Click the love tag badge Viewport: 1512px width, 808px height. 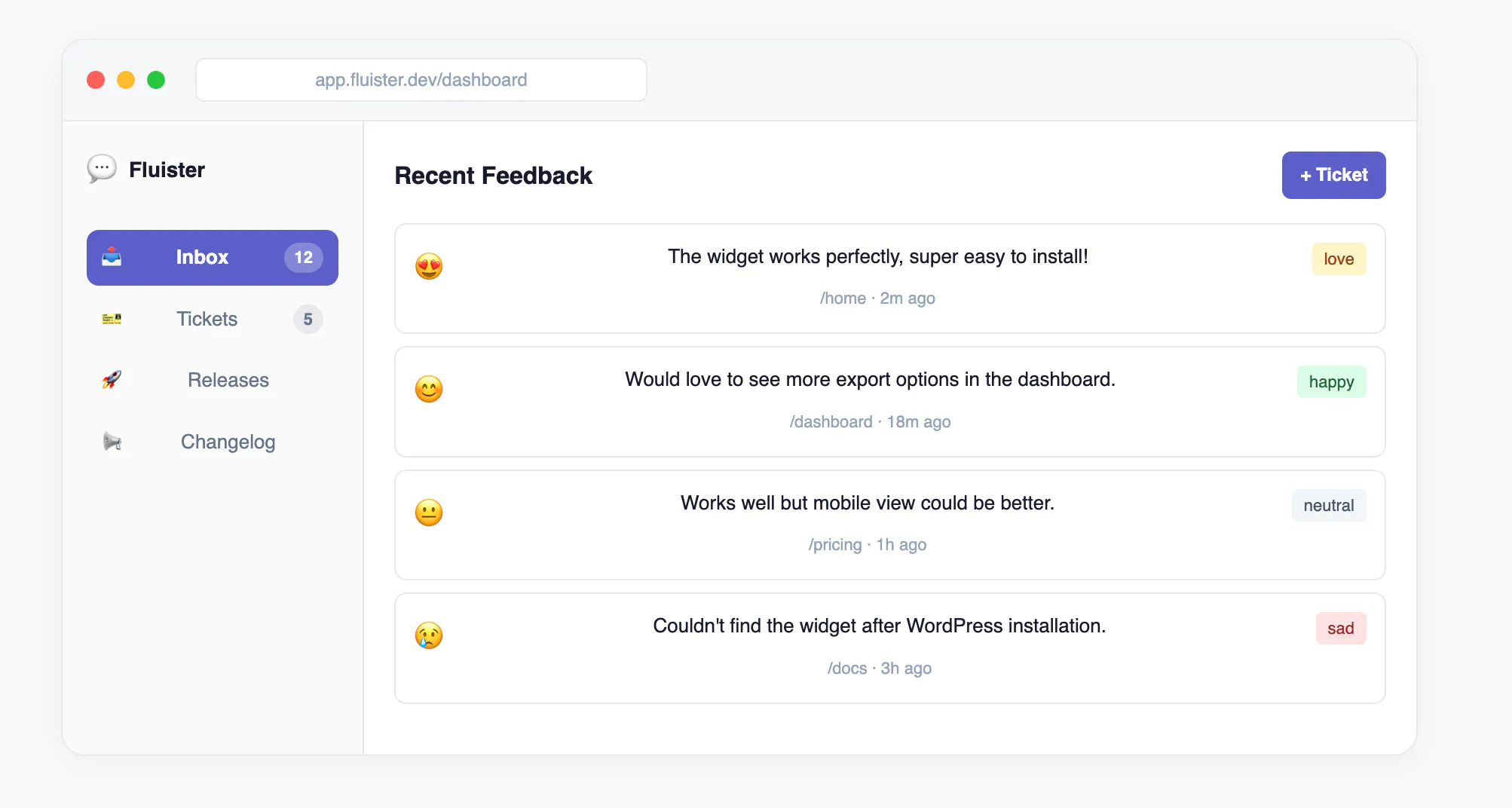(1339, 259)
